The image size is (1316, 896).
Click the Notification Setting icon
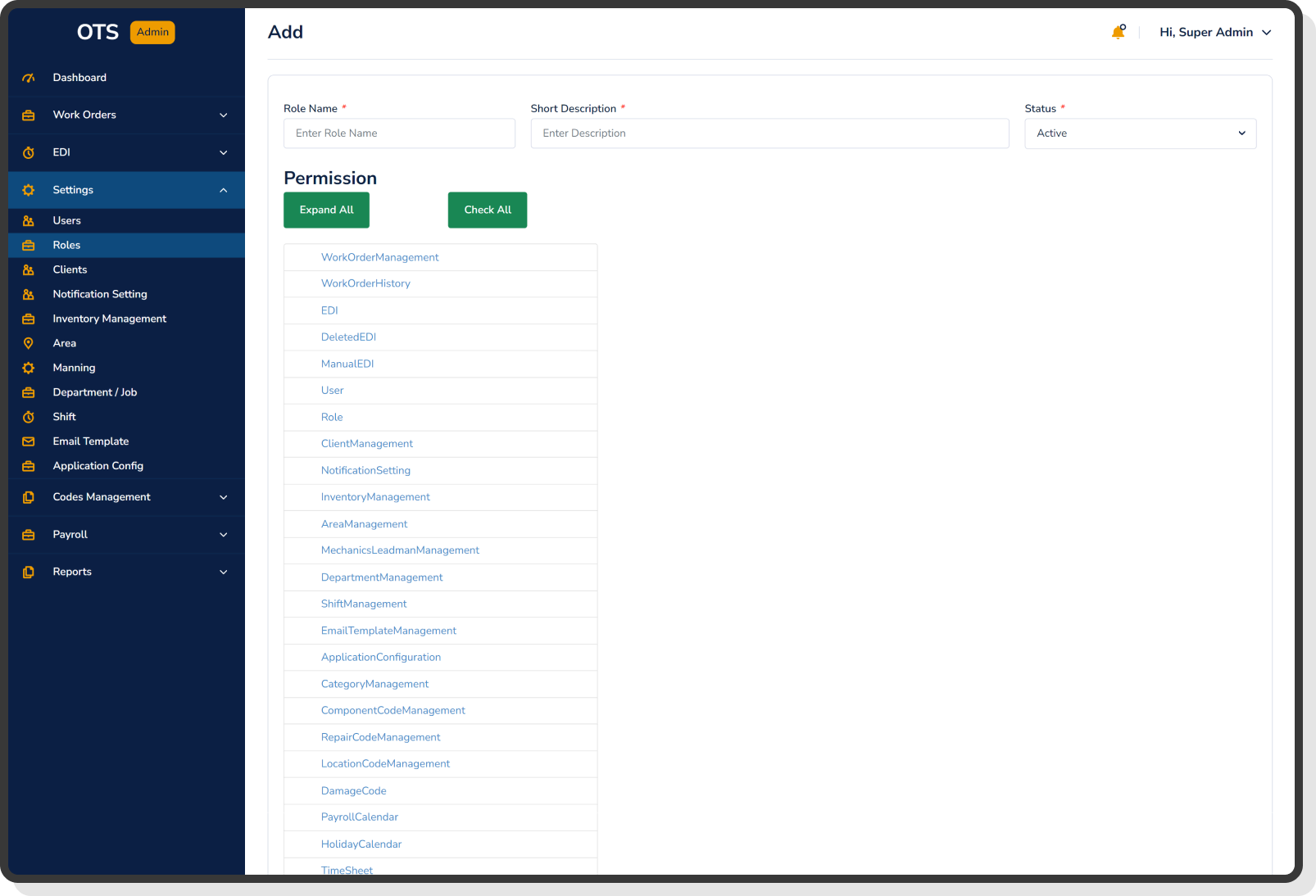(x=29, y=293)
